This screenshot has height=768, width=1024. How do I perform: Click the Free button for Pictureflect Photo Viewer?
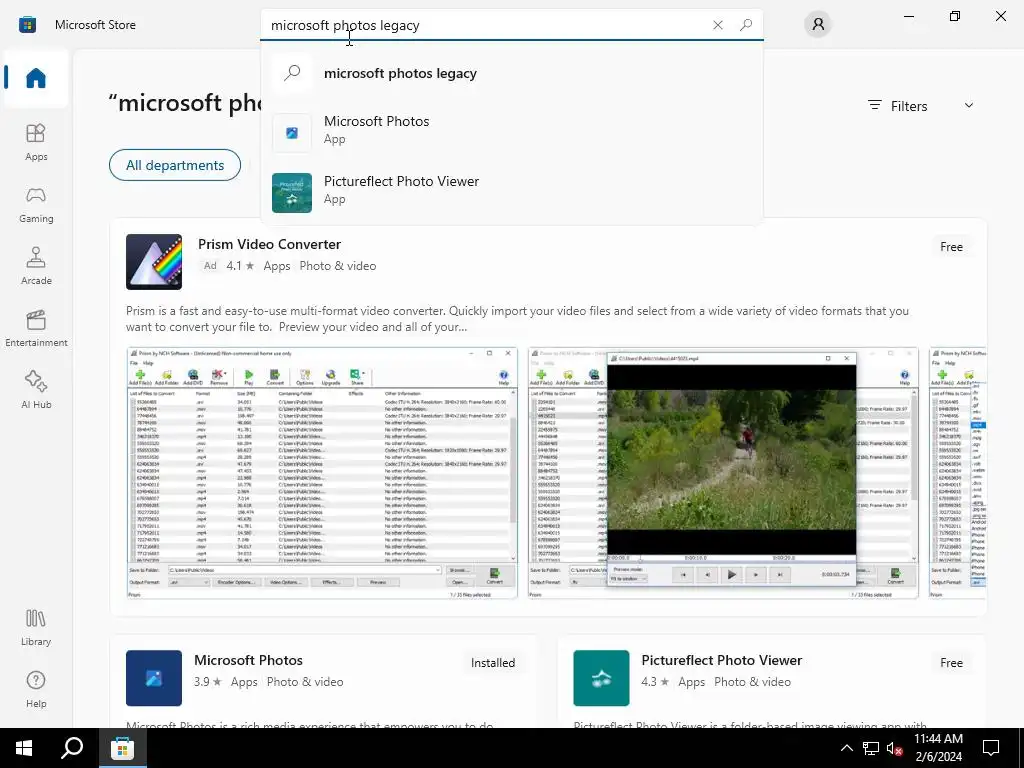click(951, 663)
